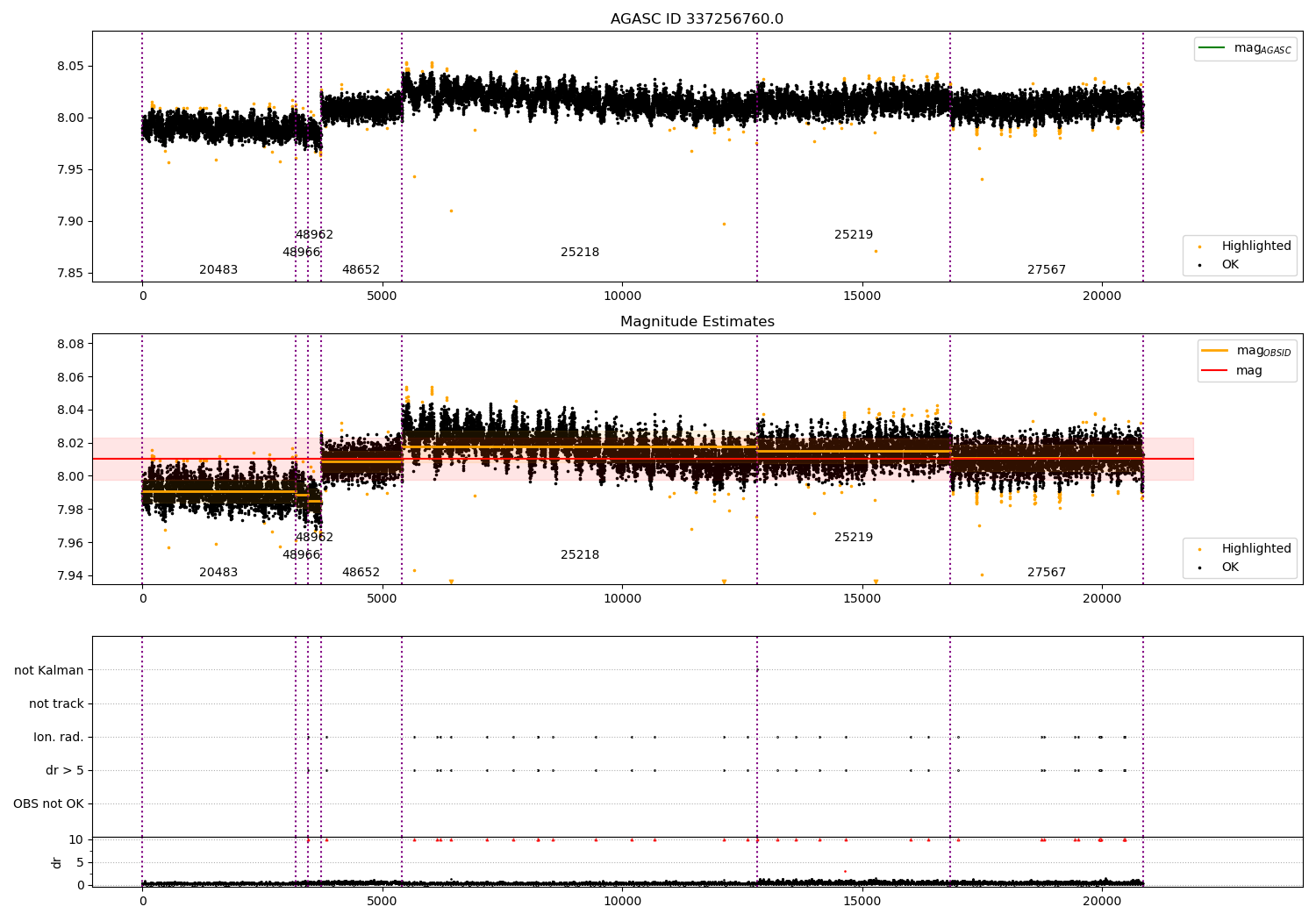
Task: Click the 8.06 tick on Magnitude Estimates axis
Action: click(x=70, y=377)
